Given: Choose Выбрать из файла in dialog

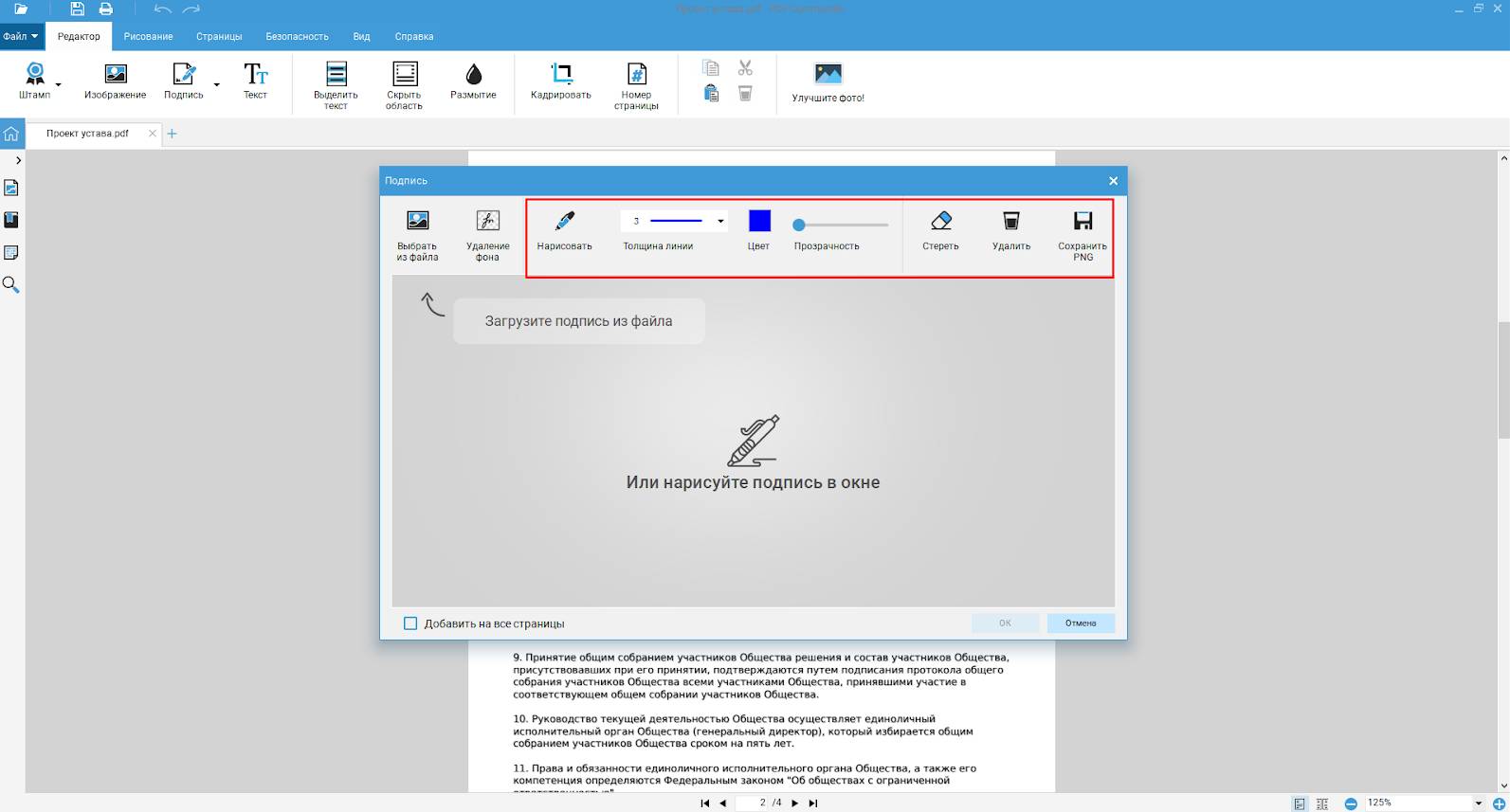Looking at the screenshot, I should [x=417, y=236].
